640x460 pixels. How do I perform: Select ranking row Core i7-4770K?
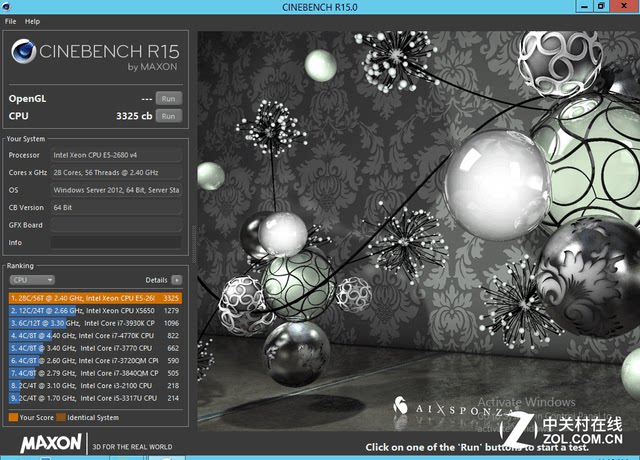click(95, 336)
